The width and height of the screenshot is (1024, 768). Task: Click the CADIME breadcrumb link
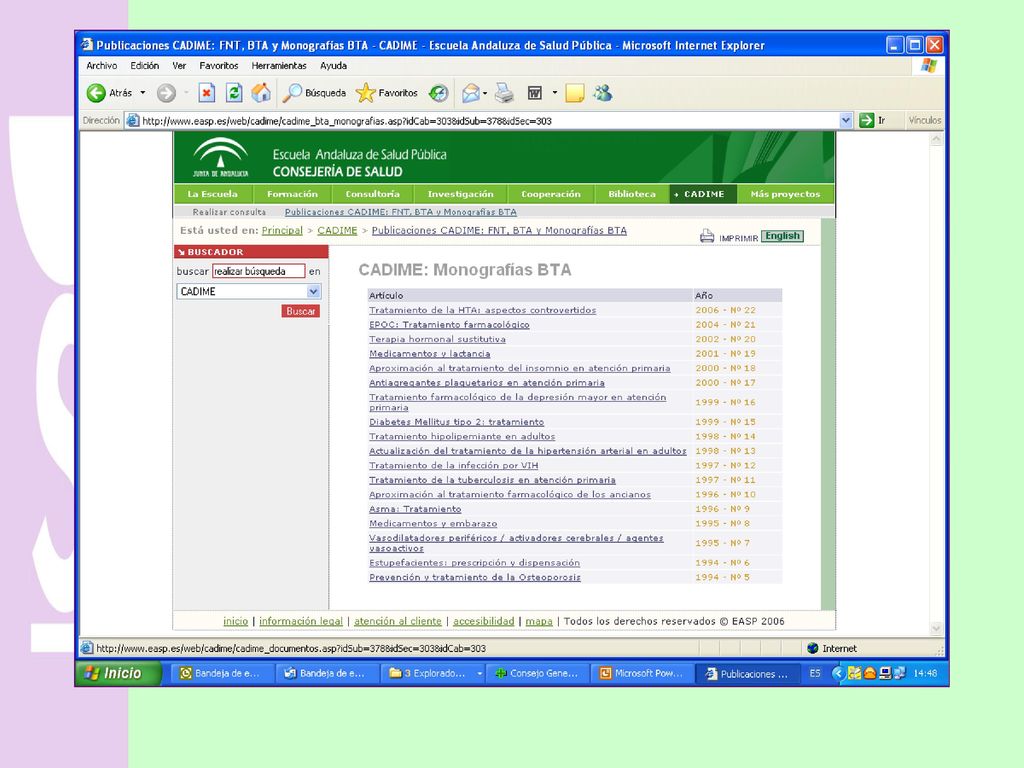coord(337,231)
